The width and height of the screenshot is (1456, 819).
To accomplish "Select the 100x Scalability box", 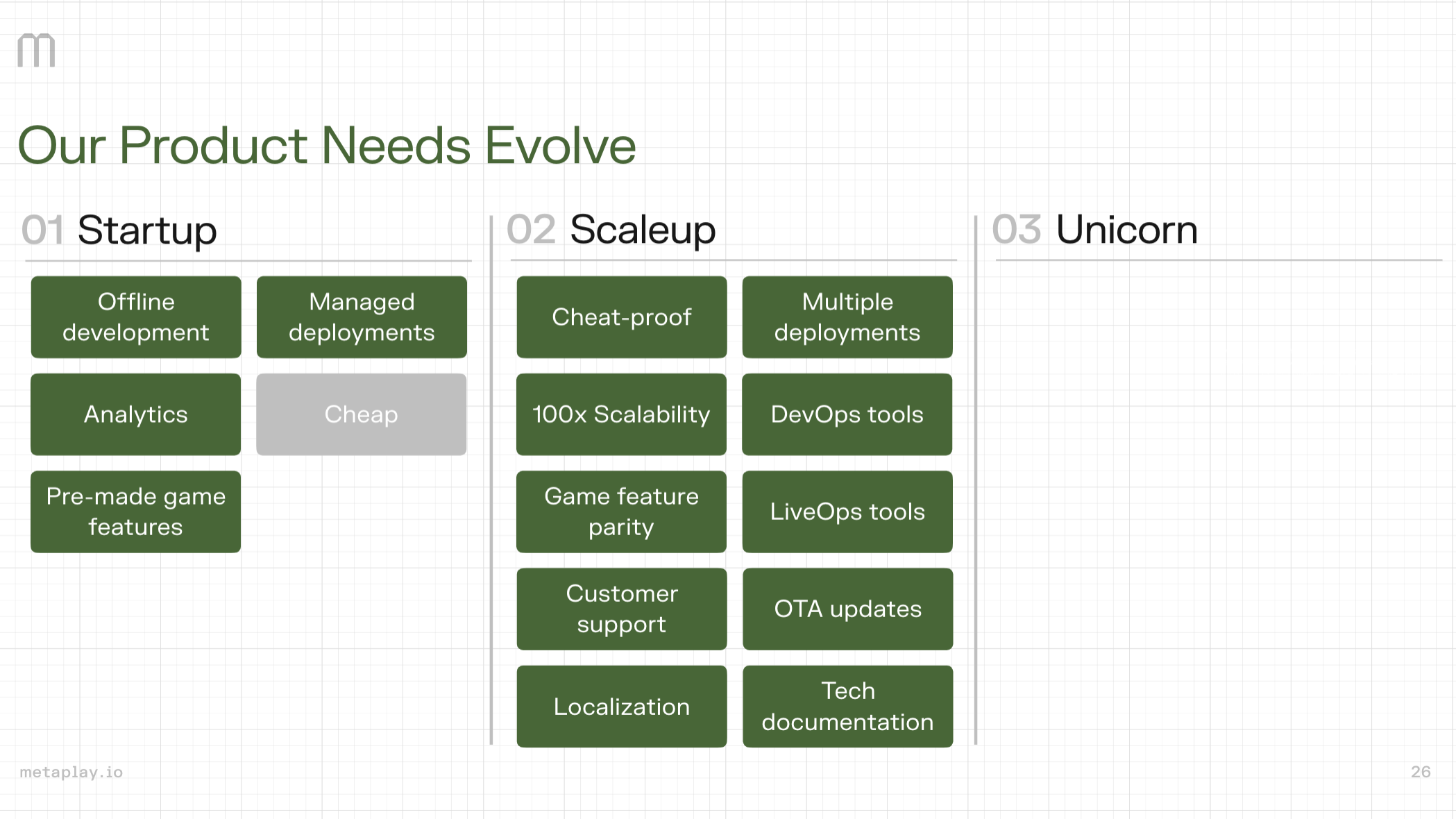I will tap(621, 414).
